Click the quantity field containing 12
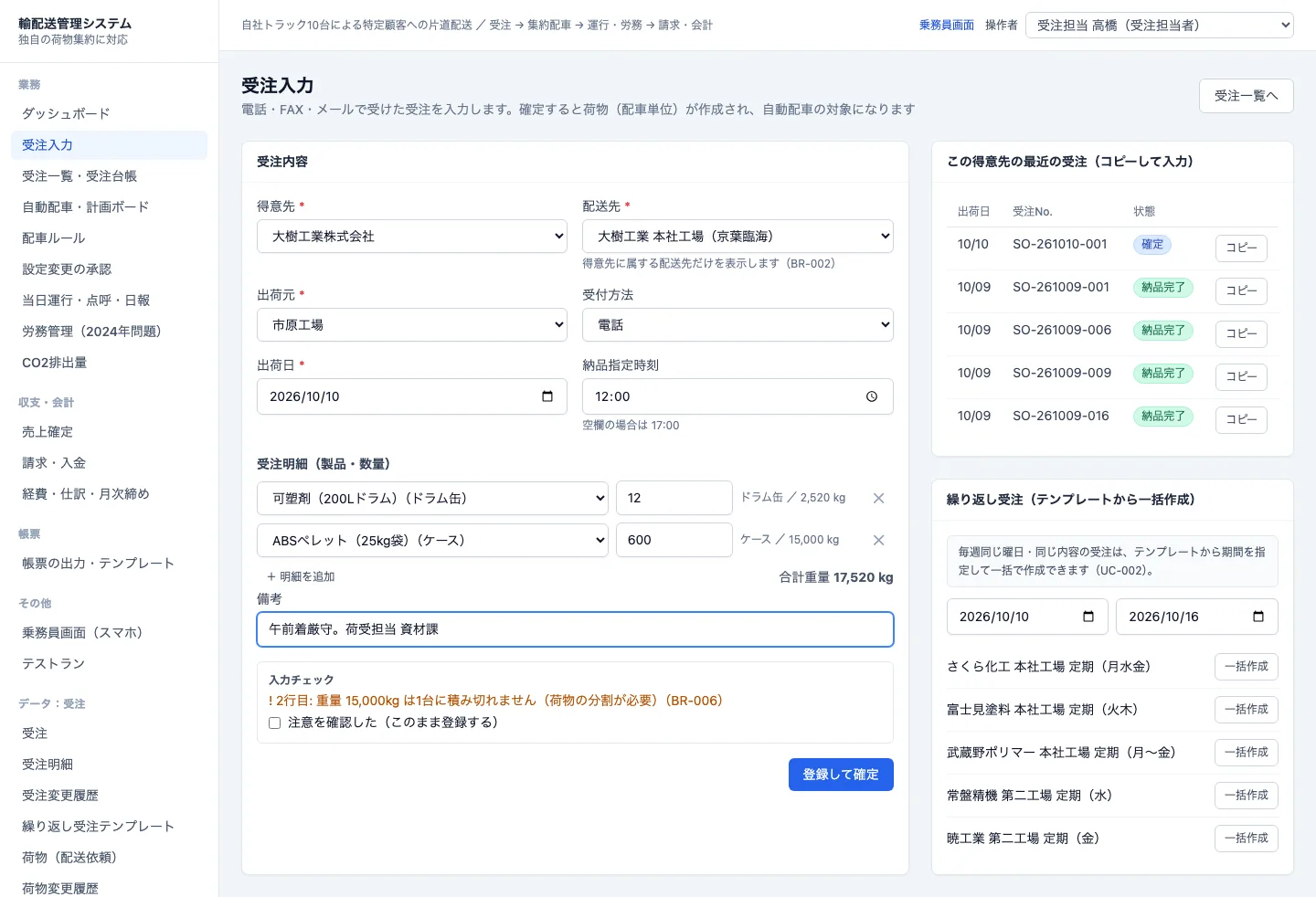 [674, 498]
